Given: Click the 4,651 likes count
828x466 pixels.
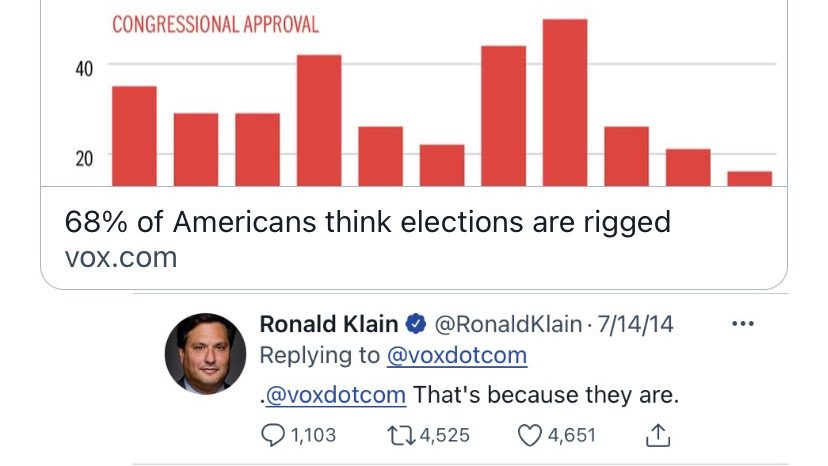Looking at the screenshot, I should (x=572, y=435).
